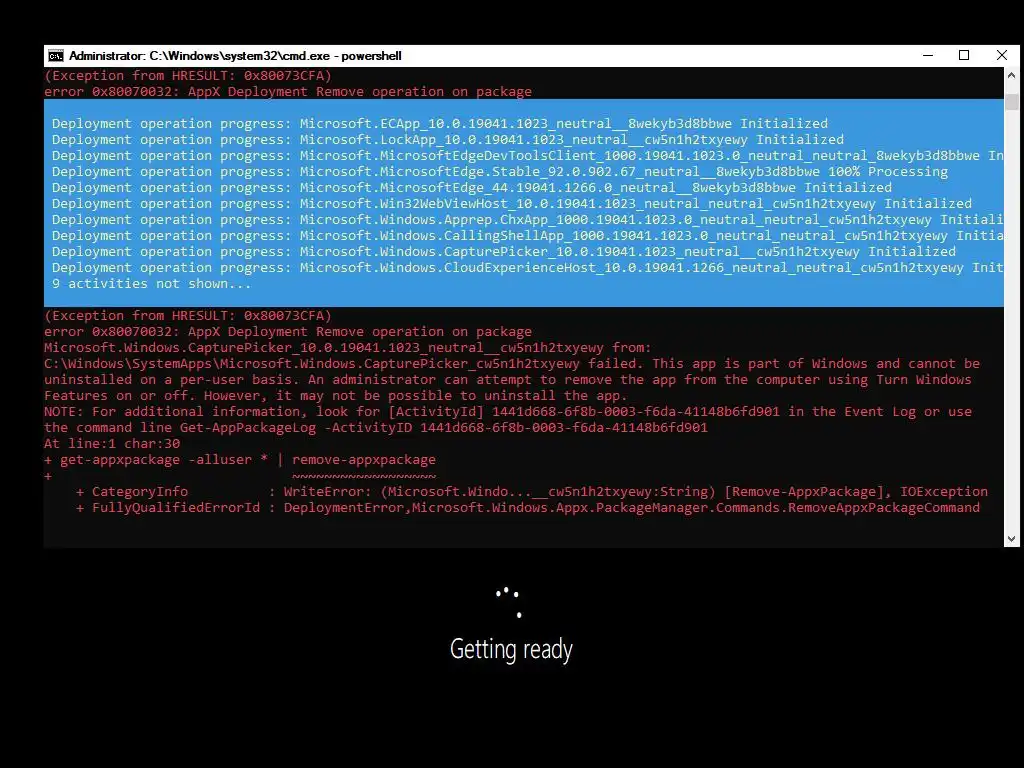Screen dimensions: 1024x768
Task: Click the '9 activities not shown...' text
Action: (152, 283)
